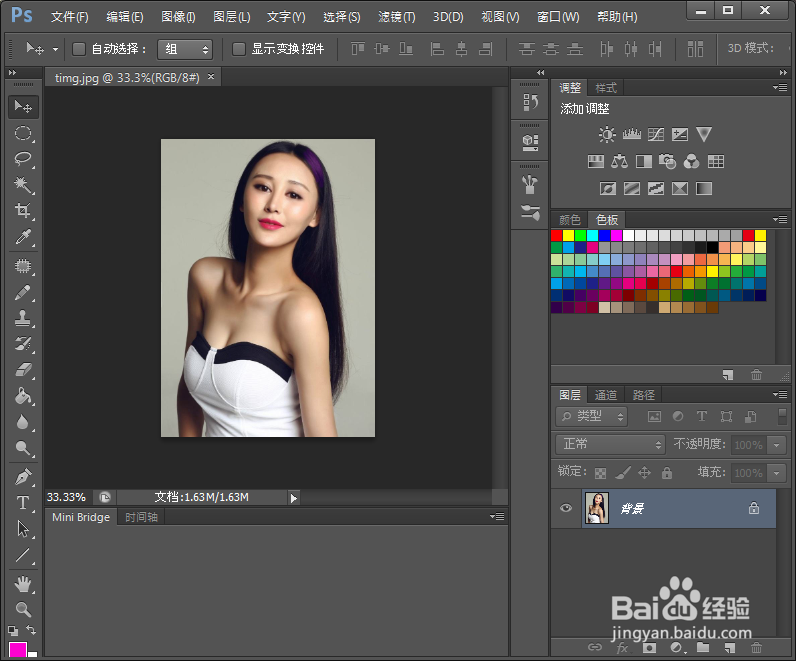The height and width of the screenshot is (661, 796).
Task: Enable the 显示变换控件 checkbox
Action: [239, 49]
